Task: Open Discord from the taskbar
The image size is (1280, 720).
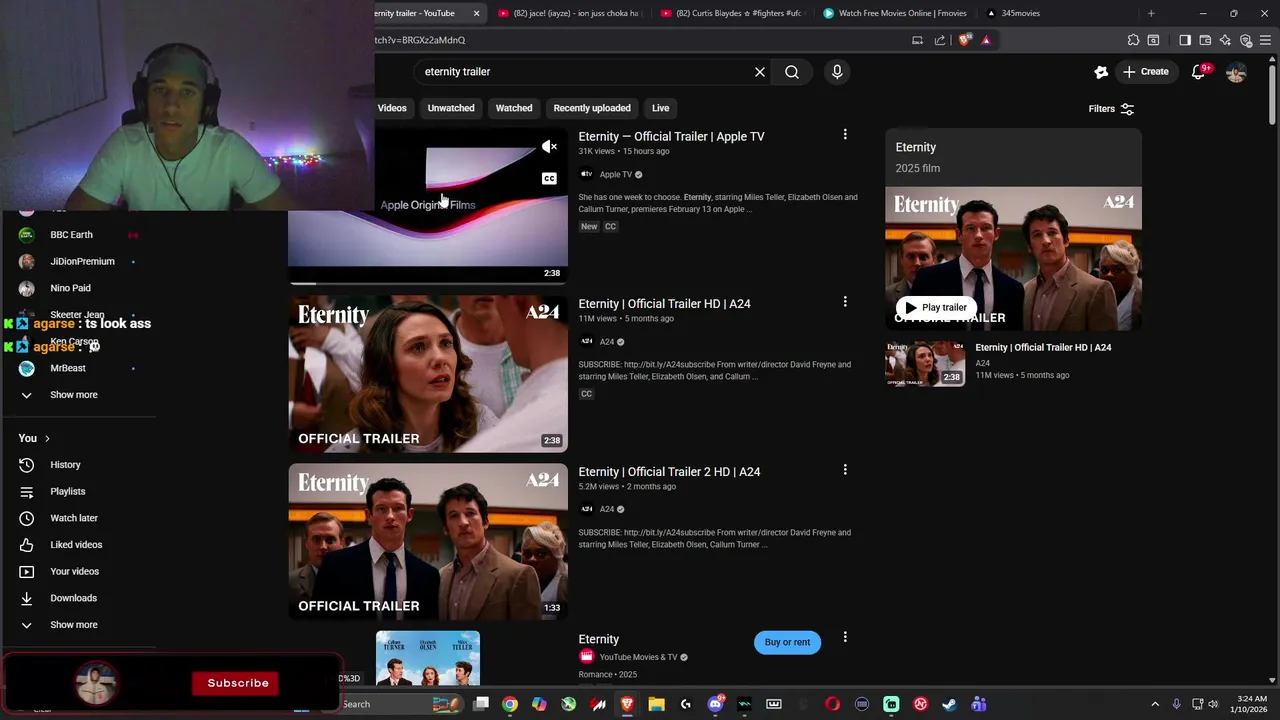Action: click(715, 704)
